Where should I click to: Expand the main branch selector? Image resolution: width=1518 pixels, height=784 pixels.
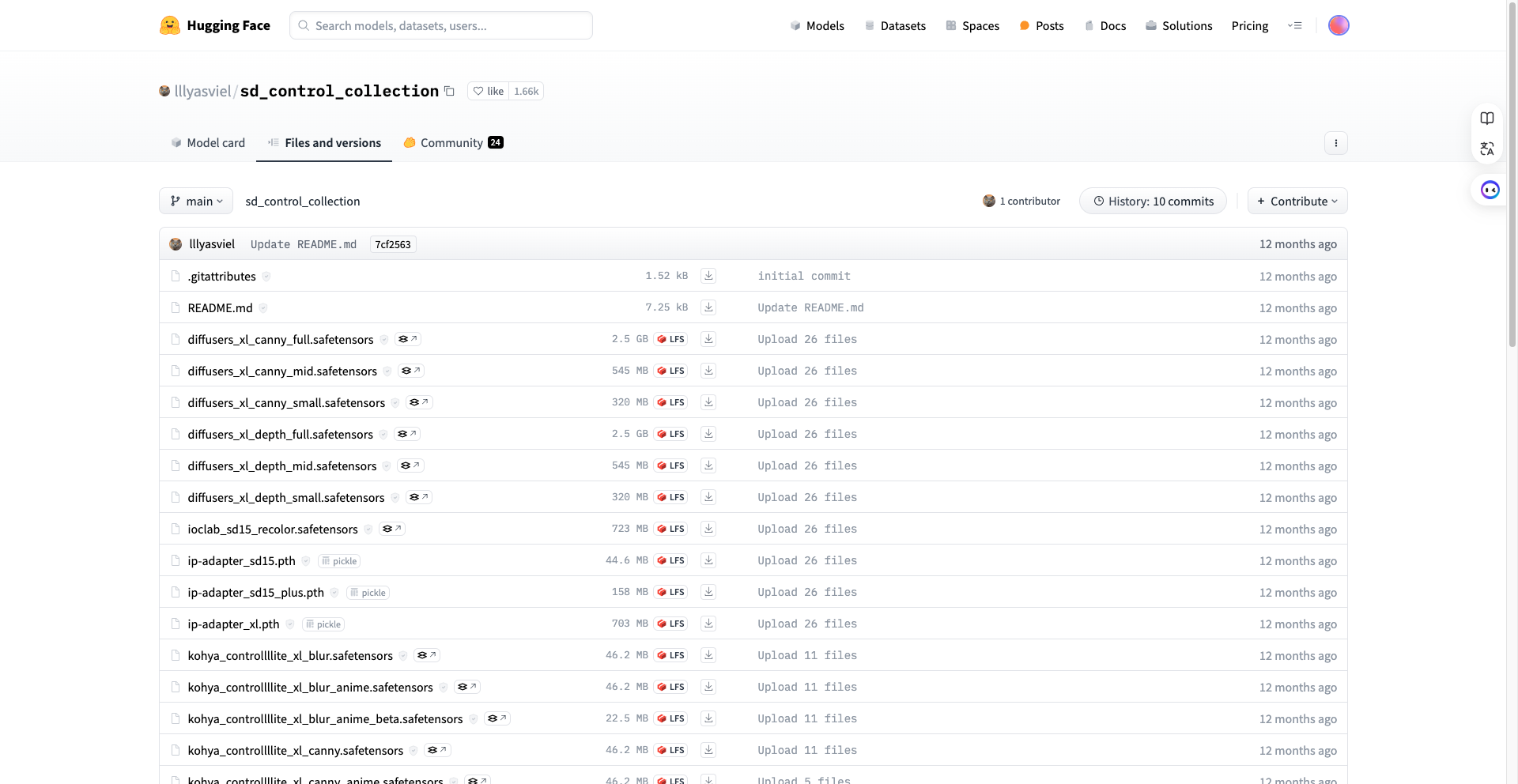click(196, 201)
